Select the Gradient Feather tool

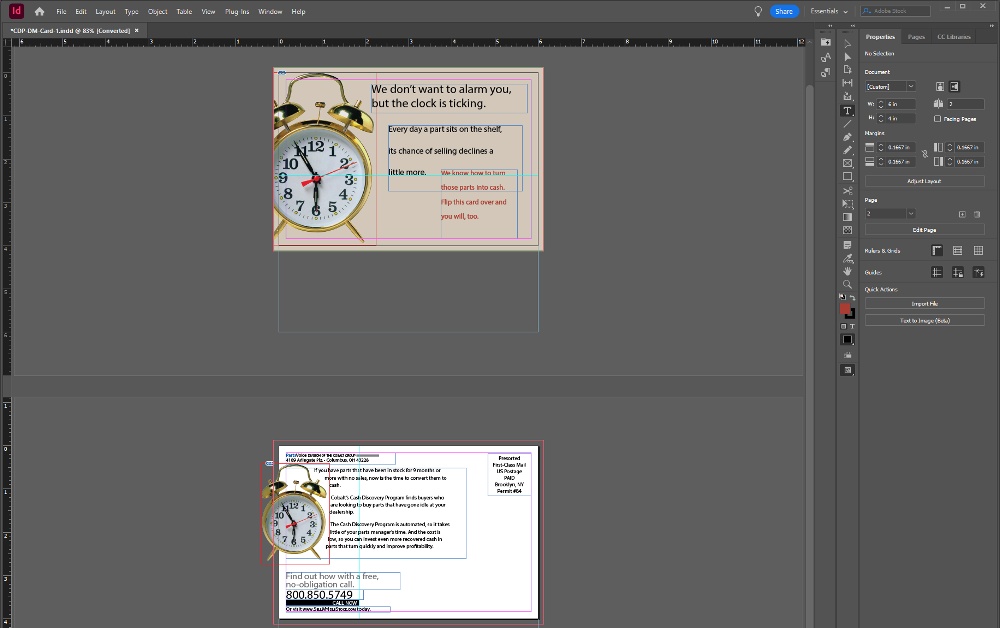tap(847, 230)
